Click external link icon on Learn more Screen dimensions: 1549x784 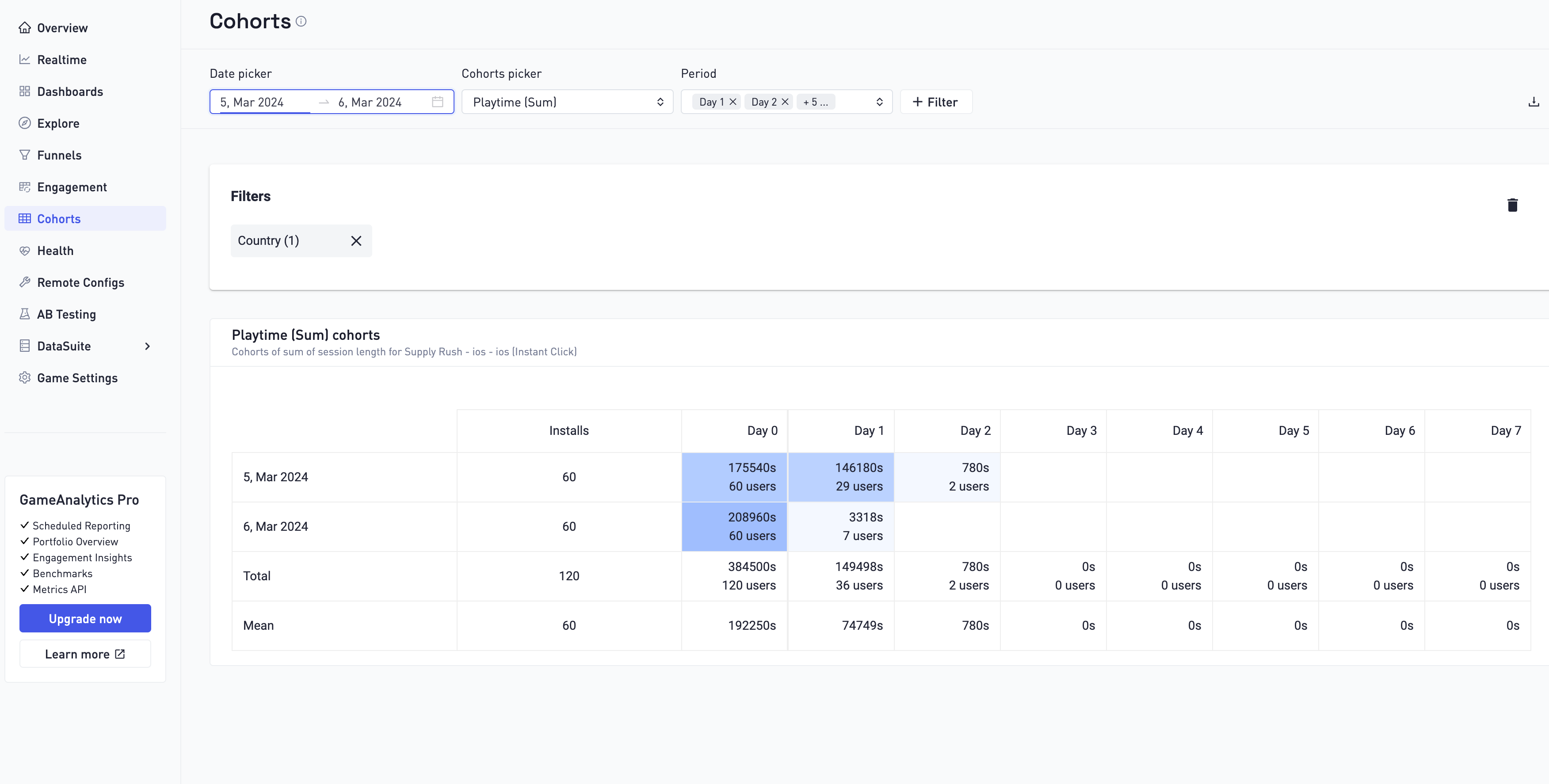point(120,654)
